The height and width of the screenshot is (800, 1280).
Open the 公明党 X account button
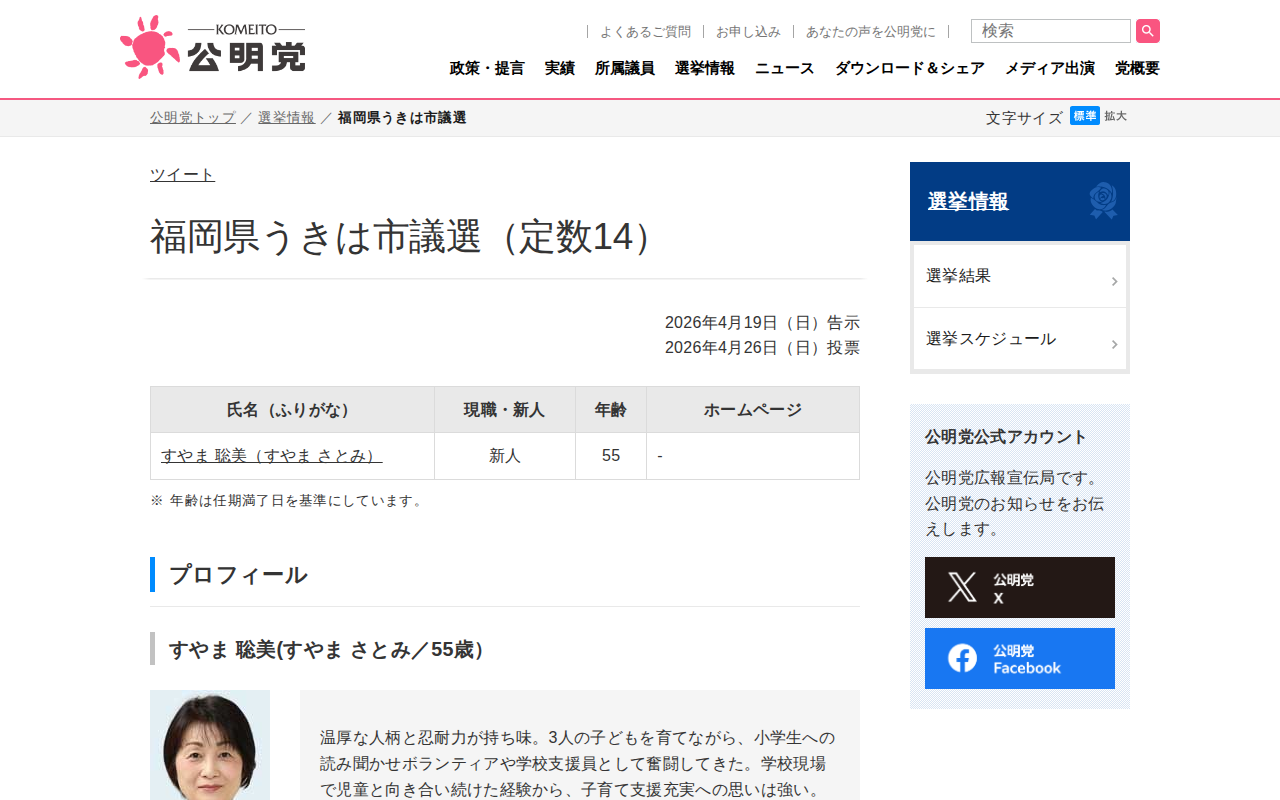click(1020, 587)
